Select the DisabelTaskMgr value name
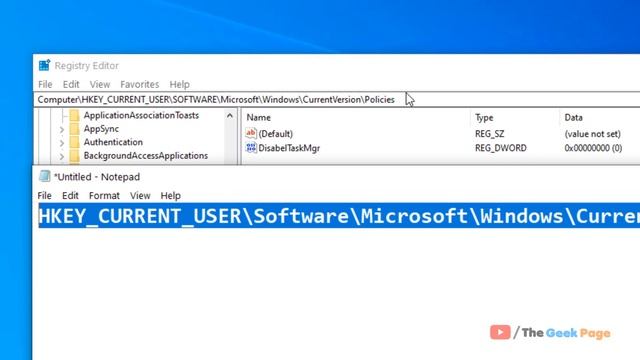This screenshot has height=360, width=640. [289, 148]
